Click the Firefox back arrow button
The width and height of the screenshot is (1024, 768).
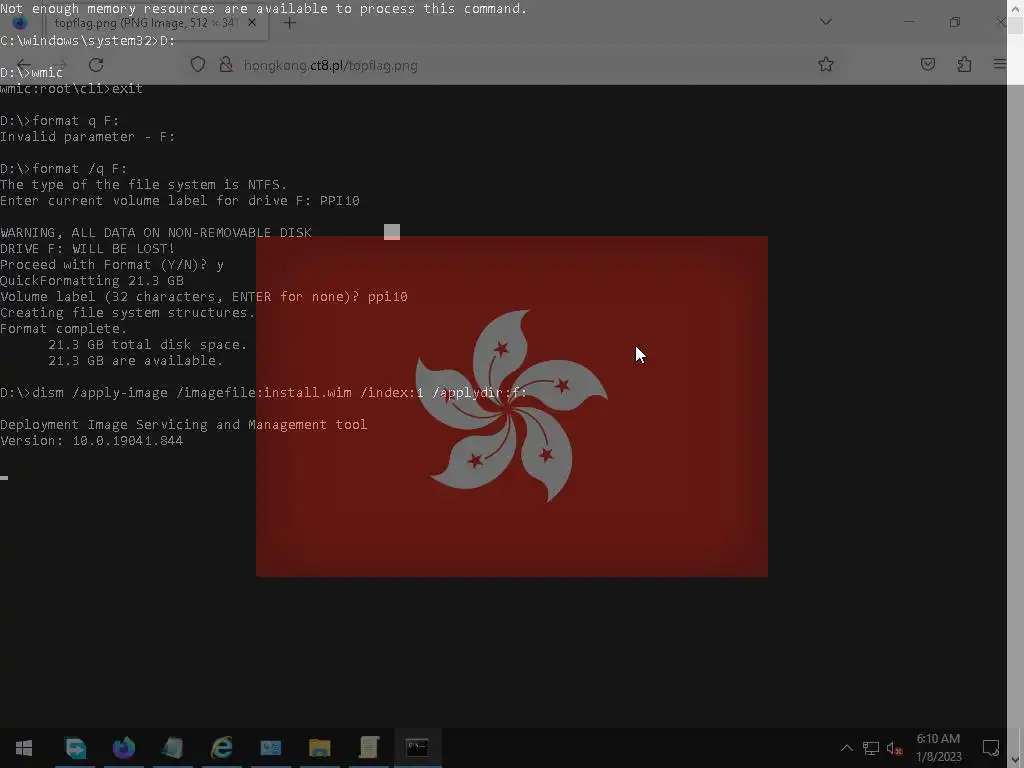click(24, 65)
